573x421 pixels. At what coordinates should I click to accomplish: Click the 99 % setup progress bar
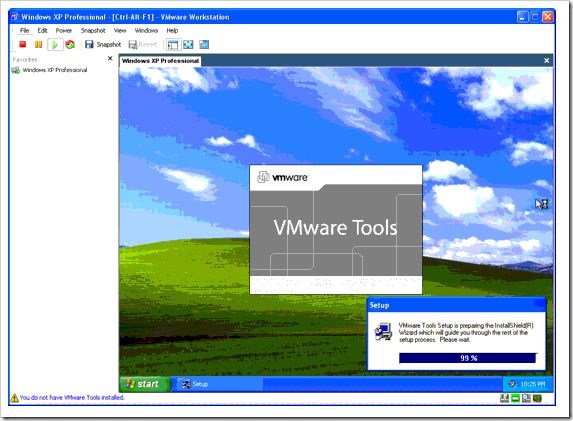(x=468, y=358)
